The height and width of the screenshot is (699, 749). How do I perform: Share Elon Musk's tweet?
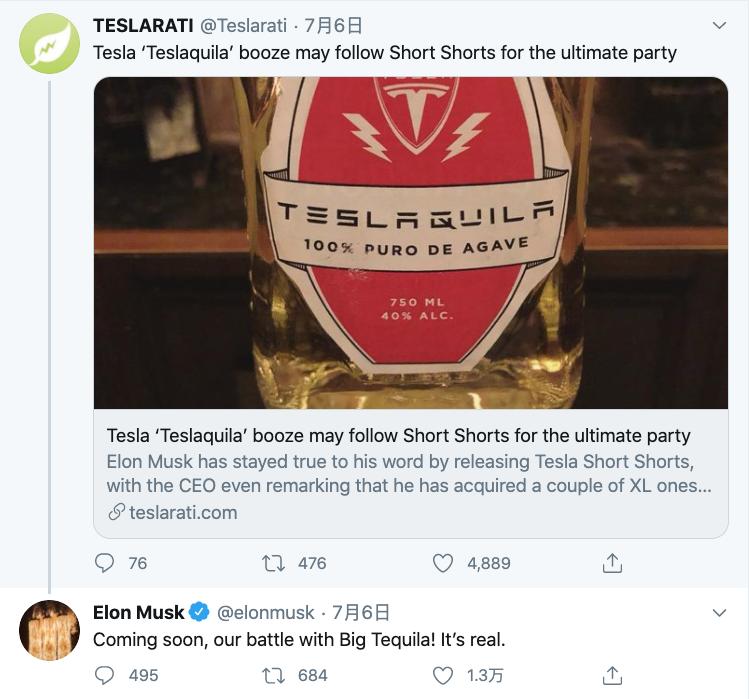click(x=613, y=675)
